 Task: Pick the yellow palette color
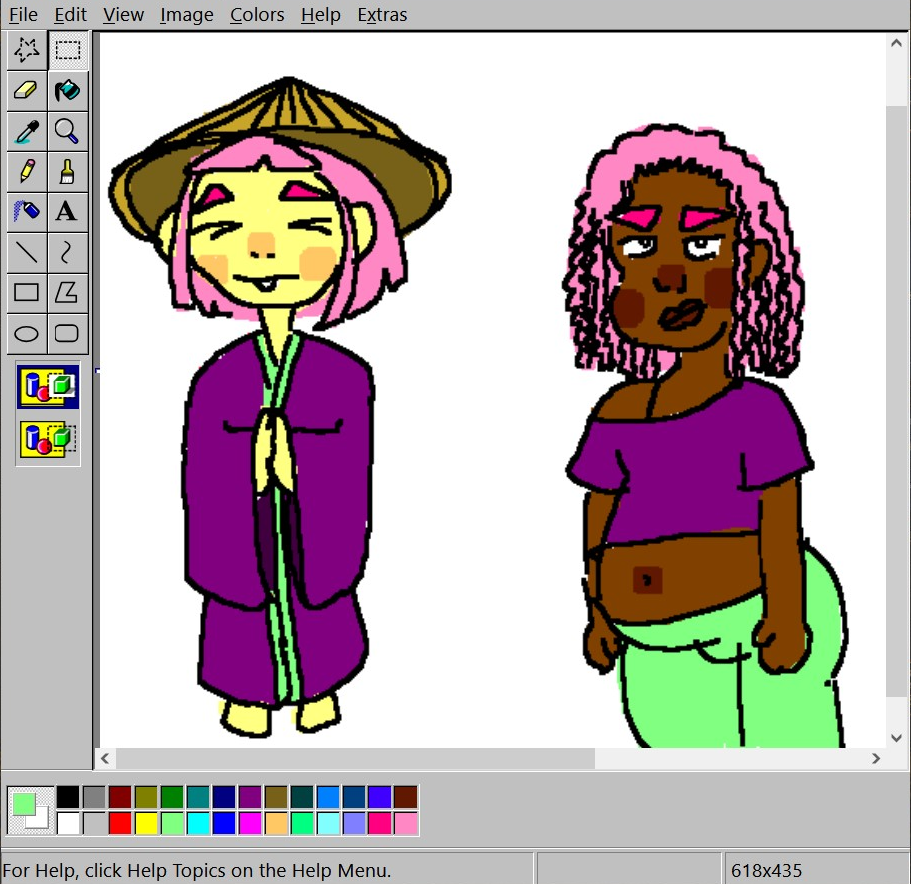tap(146, 824)
